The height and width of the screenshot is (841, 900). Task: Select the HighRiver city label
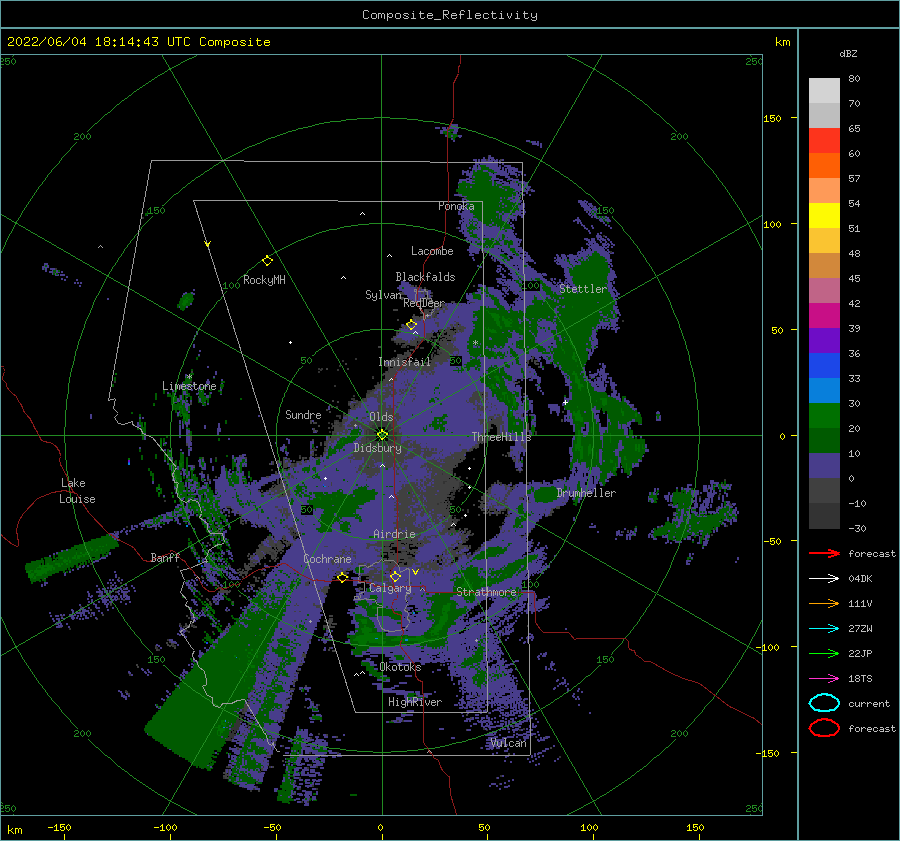(x=415, y=702)
